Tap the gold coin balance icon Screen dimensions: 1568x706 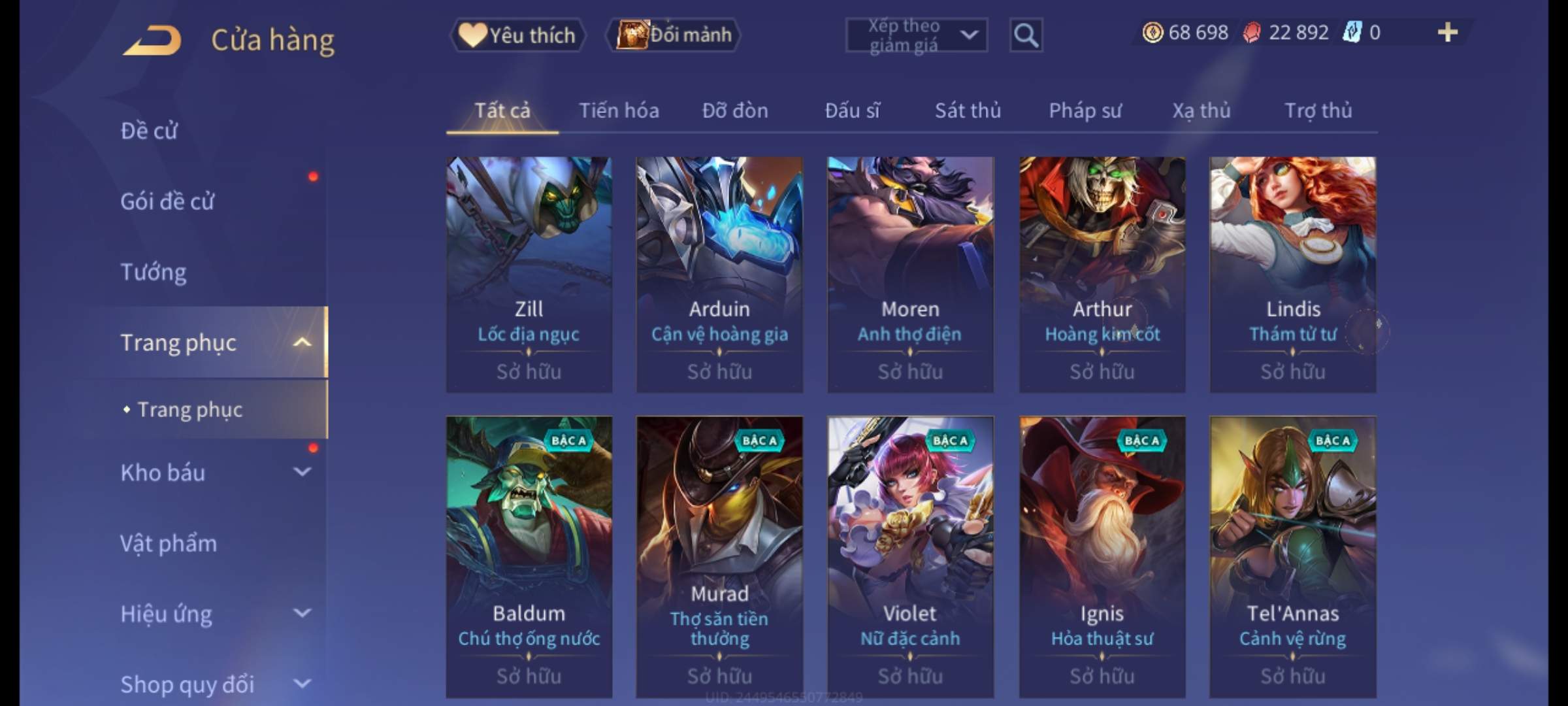pyautogui.click(x=1152, y=32)
